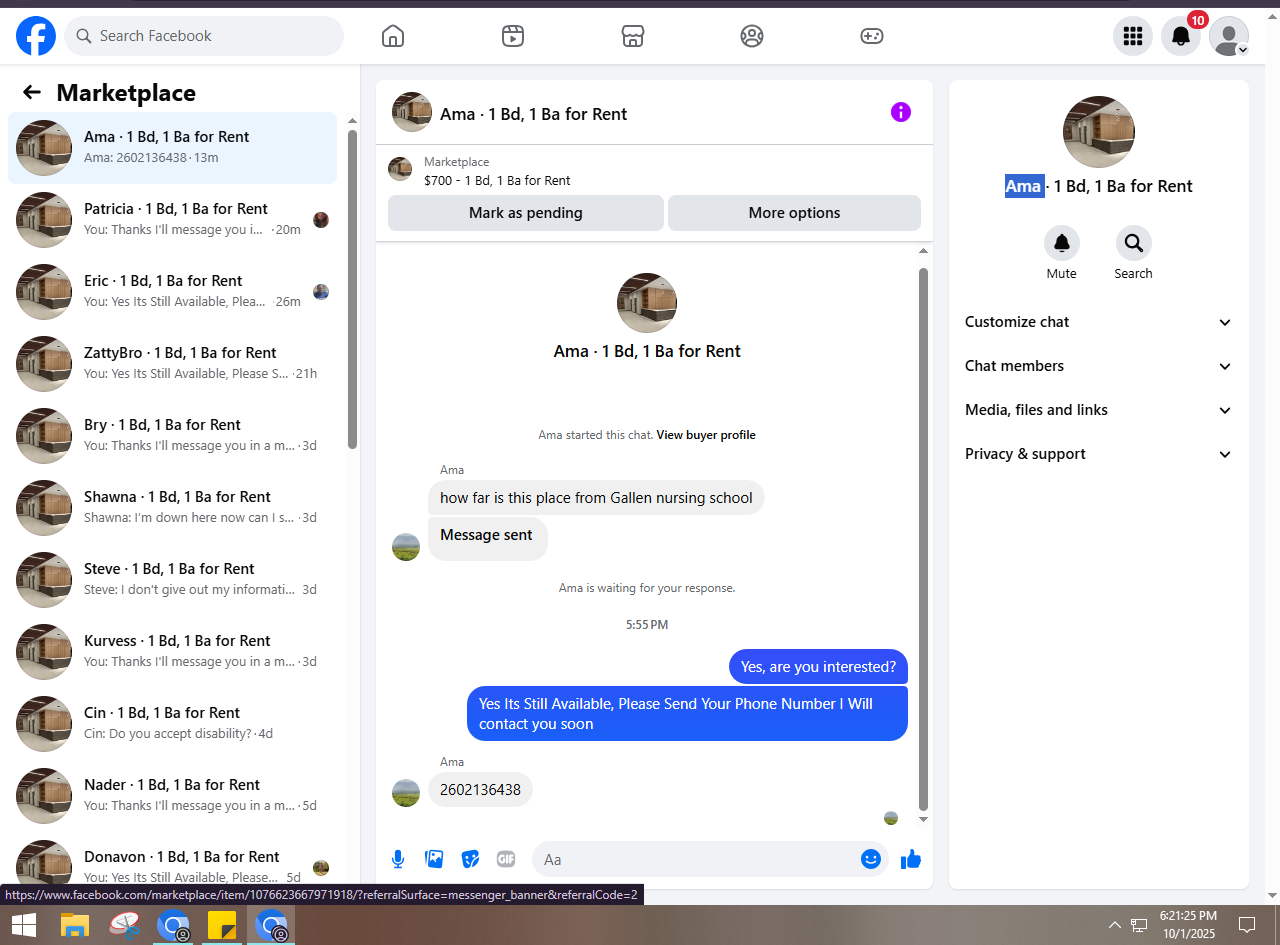
Task: Click the back arrow beside Marketplace
Action: [x=32, y=93]
